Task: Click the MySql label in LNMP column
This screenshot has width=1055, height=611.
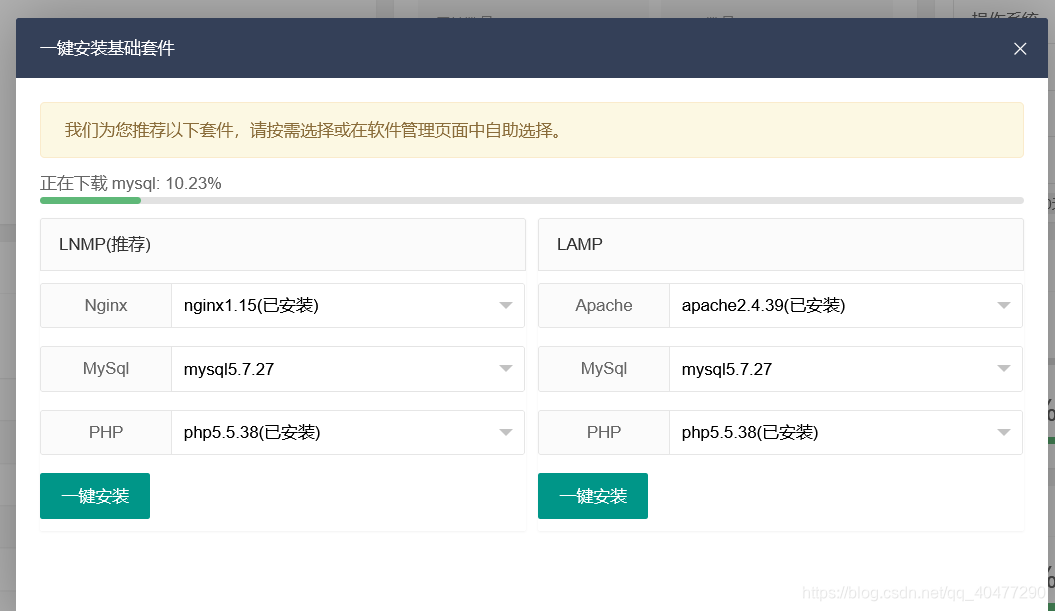Action: point(106,369)
